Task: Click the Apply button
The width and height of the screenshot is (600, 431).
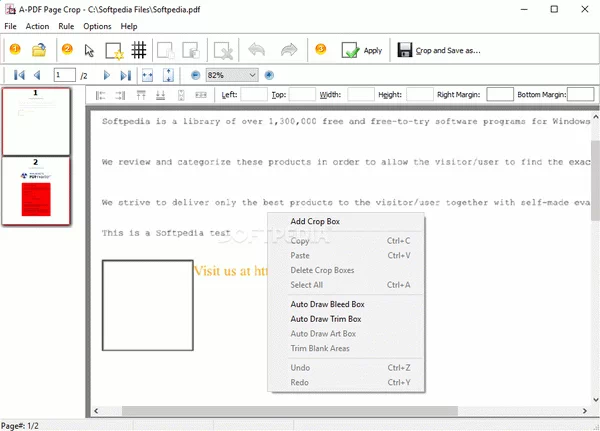Action: click(362, 50)
